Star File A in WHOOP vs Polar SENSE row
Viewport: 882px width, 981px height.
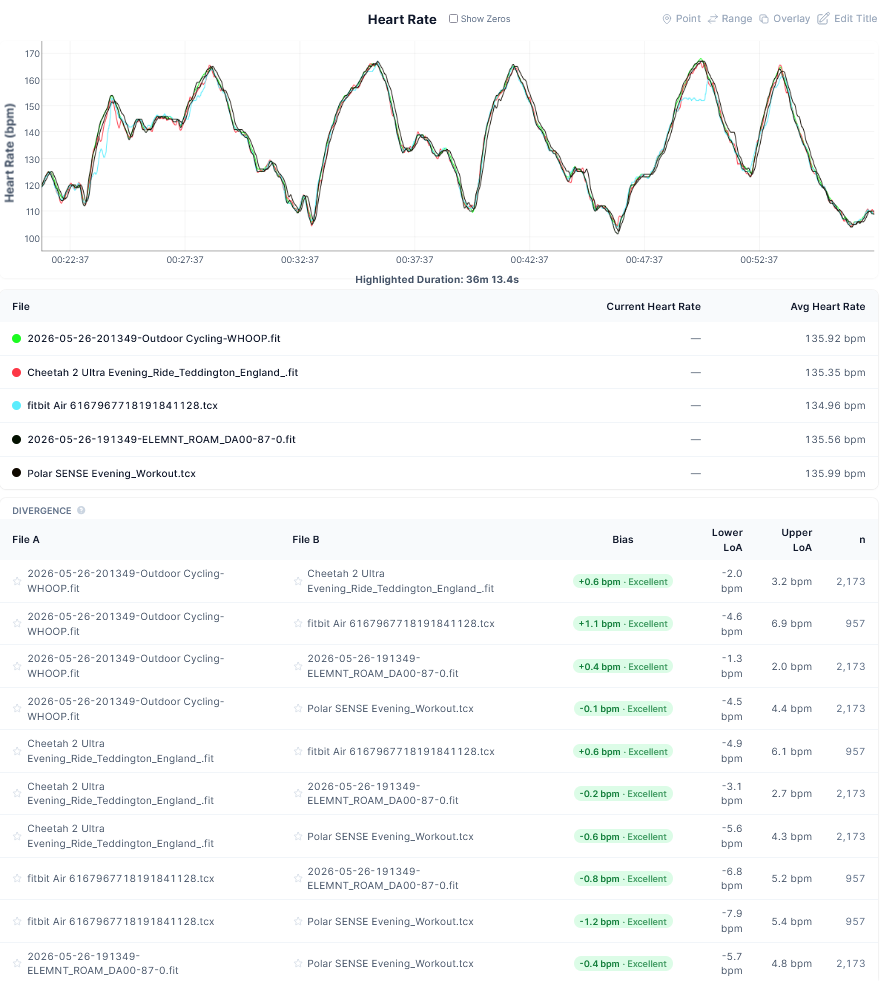tap(17, 709)
